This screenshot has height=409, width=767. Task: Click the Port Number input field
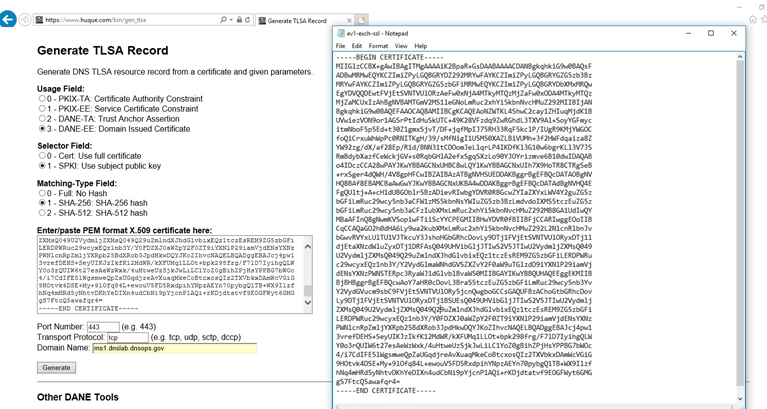point(102,327)
